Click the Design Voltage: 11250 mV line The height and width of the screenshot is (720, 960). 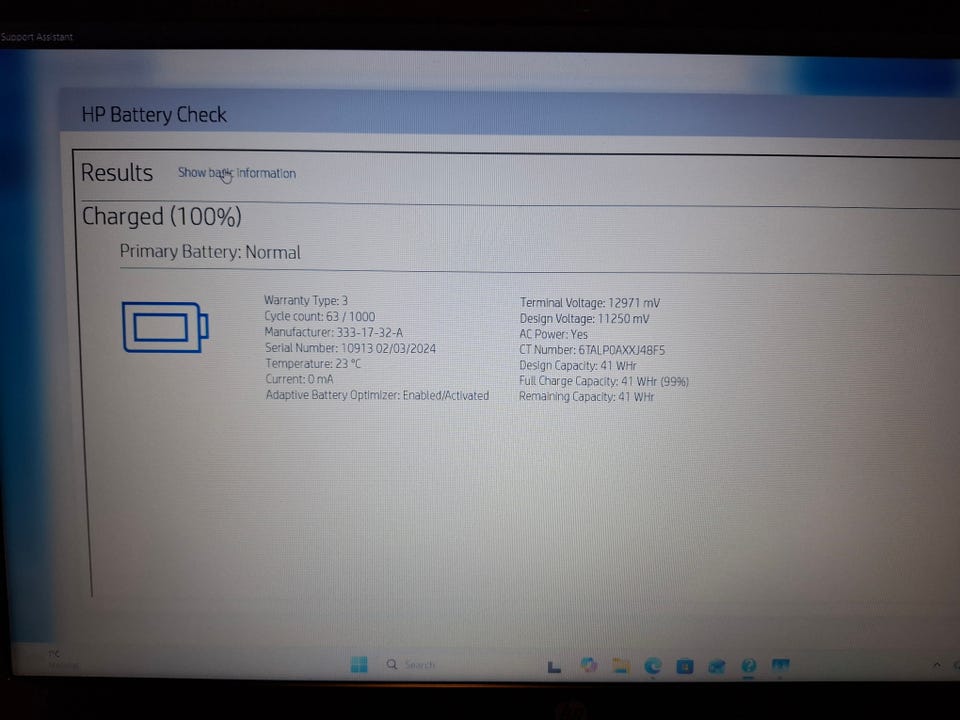tap(585, 319)
